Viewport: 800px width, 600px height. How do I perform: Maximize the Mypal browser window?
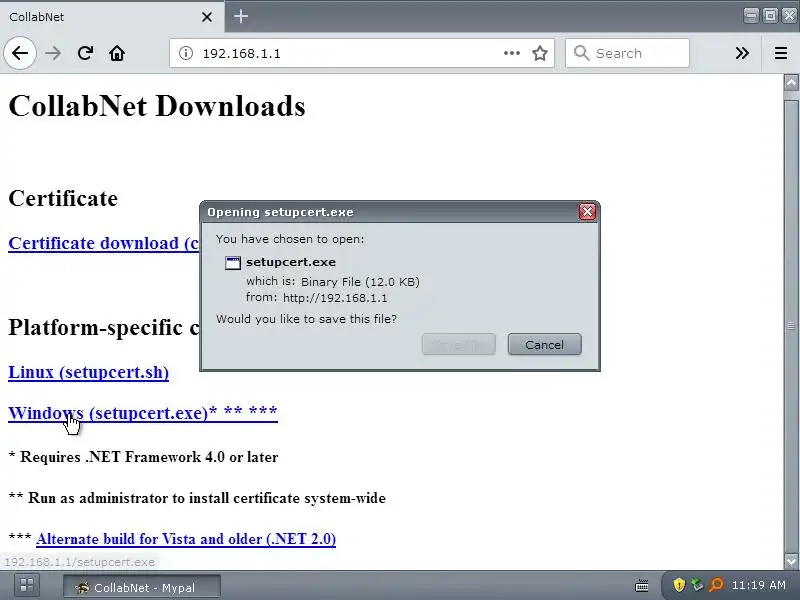click(x=770, y=15)
